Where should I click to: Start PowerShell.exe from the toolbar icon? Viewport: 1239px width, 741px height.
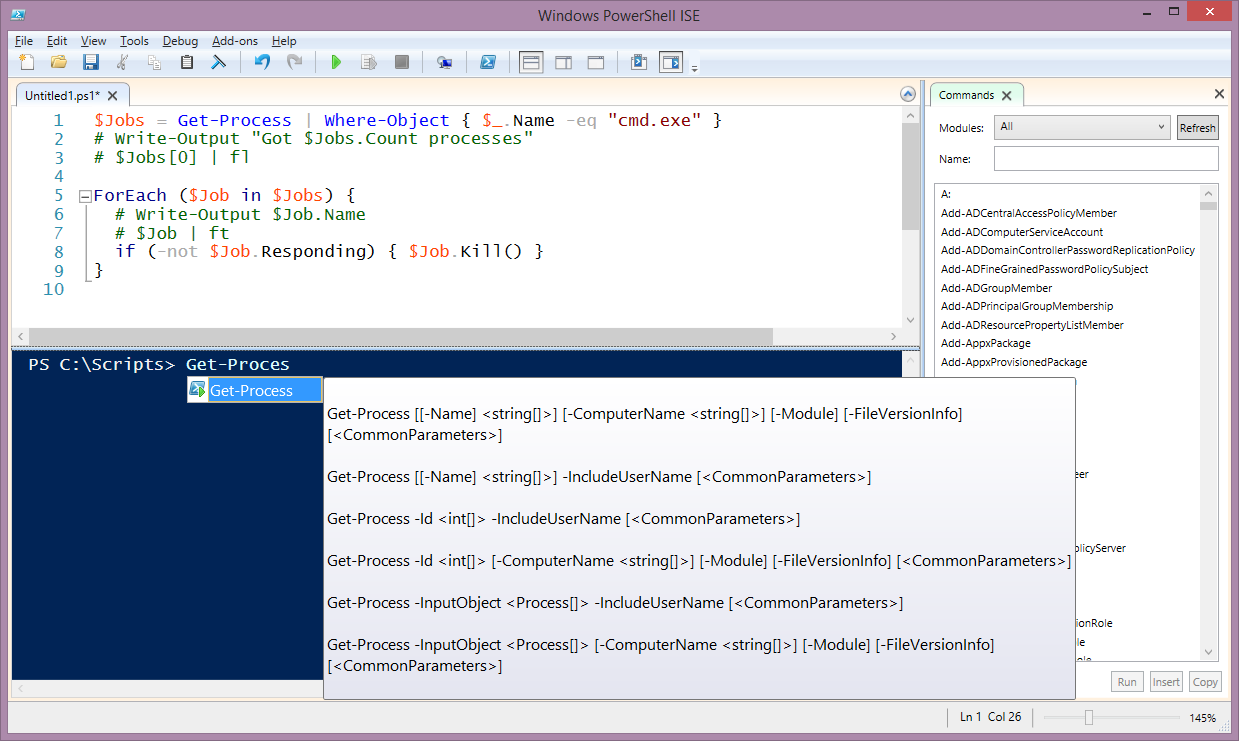point(488,62)
